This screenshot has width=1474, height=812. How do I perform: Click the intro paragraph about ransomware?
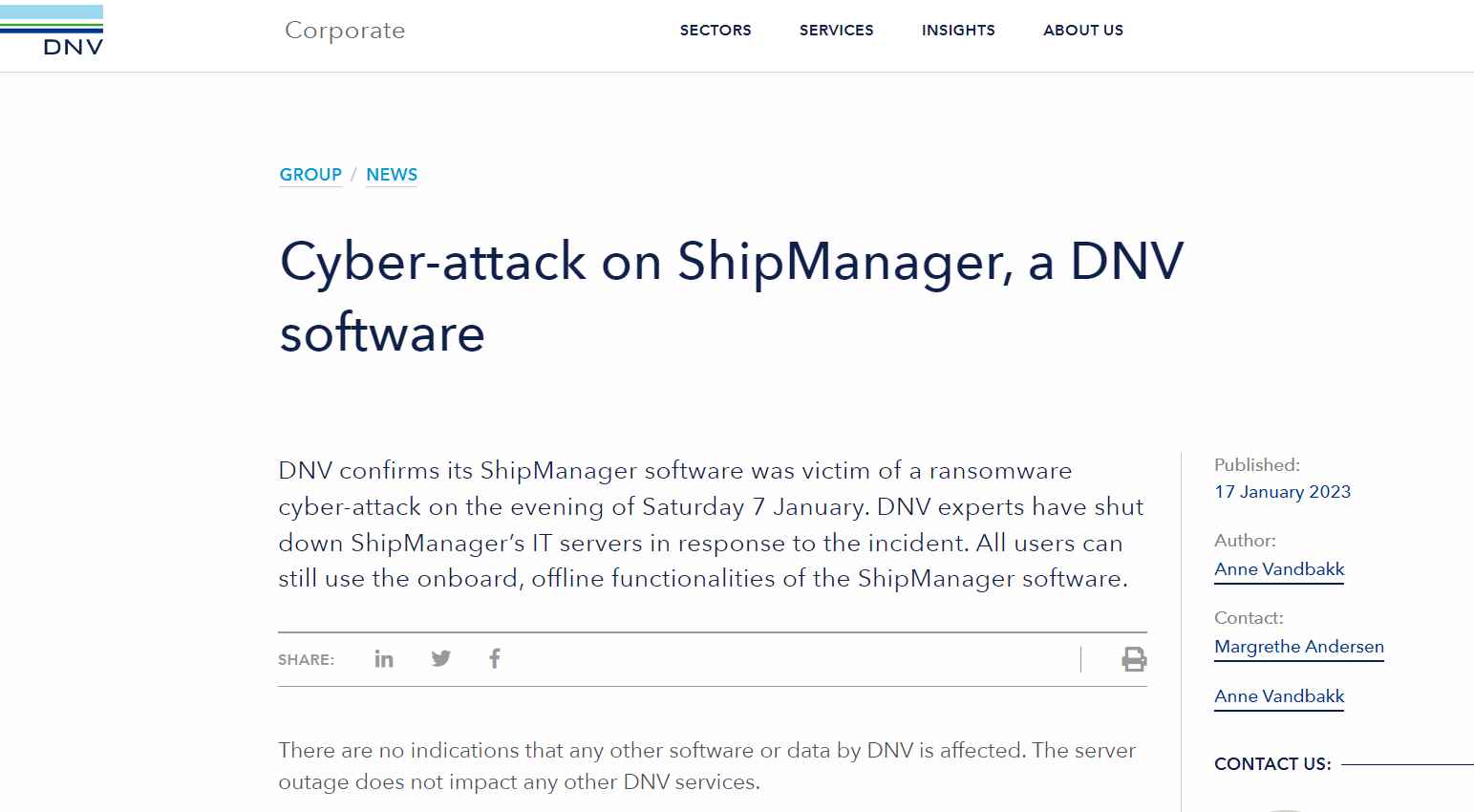(712, 524)
